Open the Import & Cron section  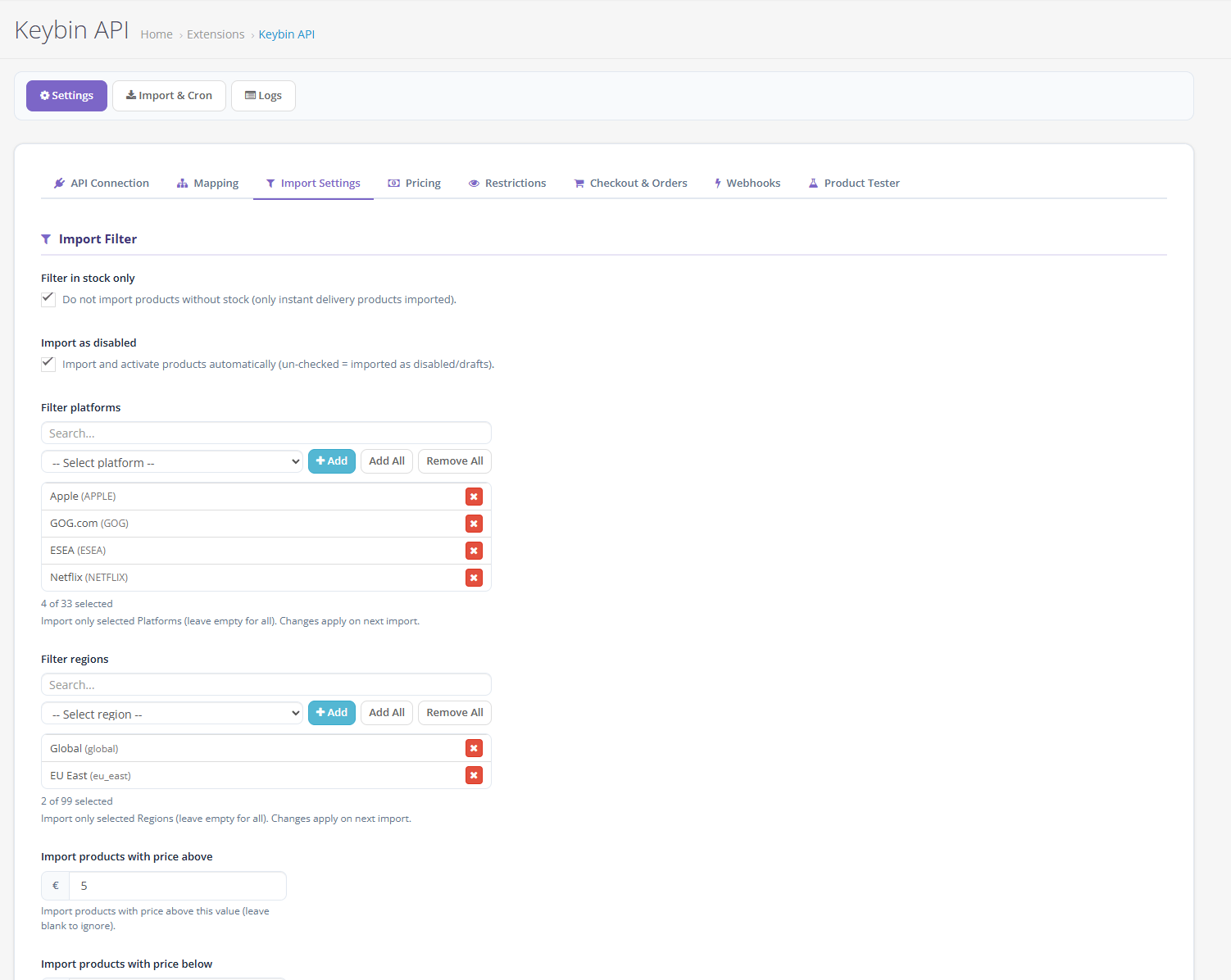pyautogui.click(x=169, y=96)
